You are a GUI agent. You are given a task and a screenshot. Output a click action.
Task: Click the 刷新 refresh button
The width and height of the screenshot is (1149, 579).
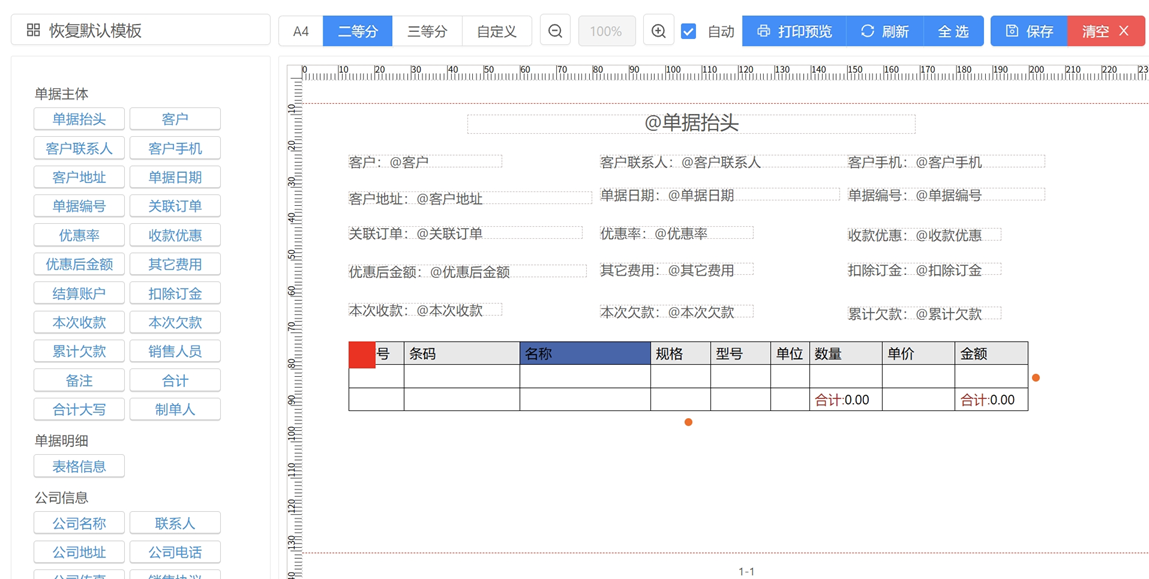coord(884,31)
